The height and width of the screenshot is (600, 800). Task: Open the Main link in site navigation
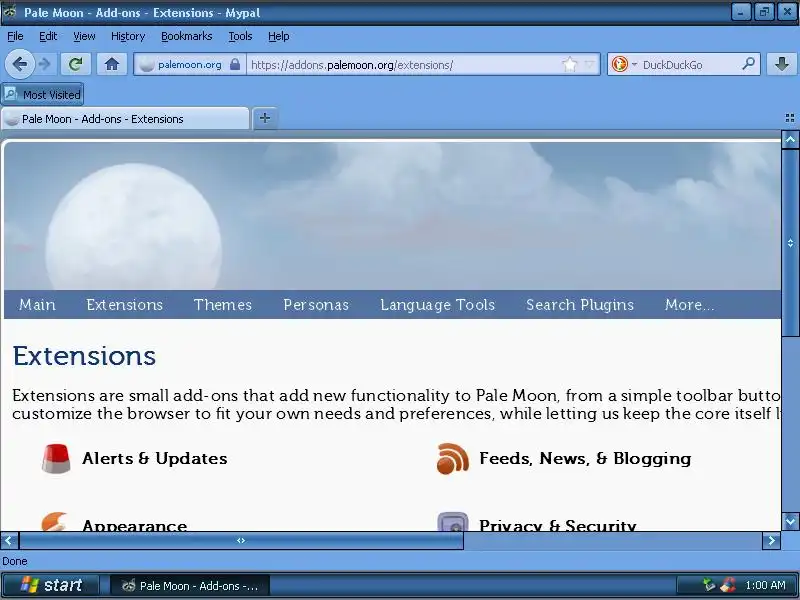(37, 305)
